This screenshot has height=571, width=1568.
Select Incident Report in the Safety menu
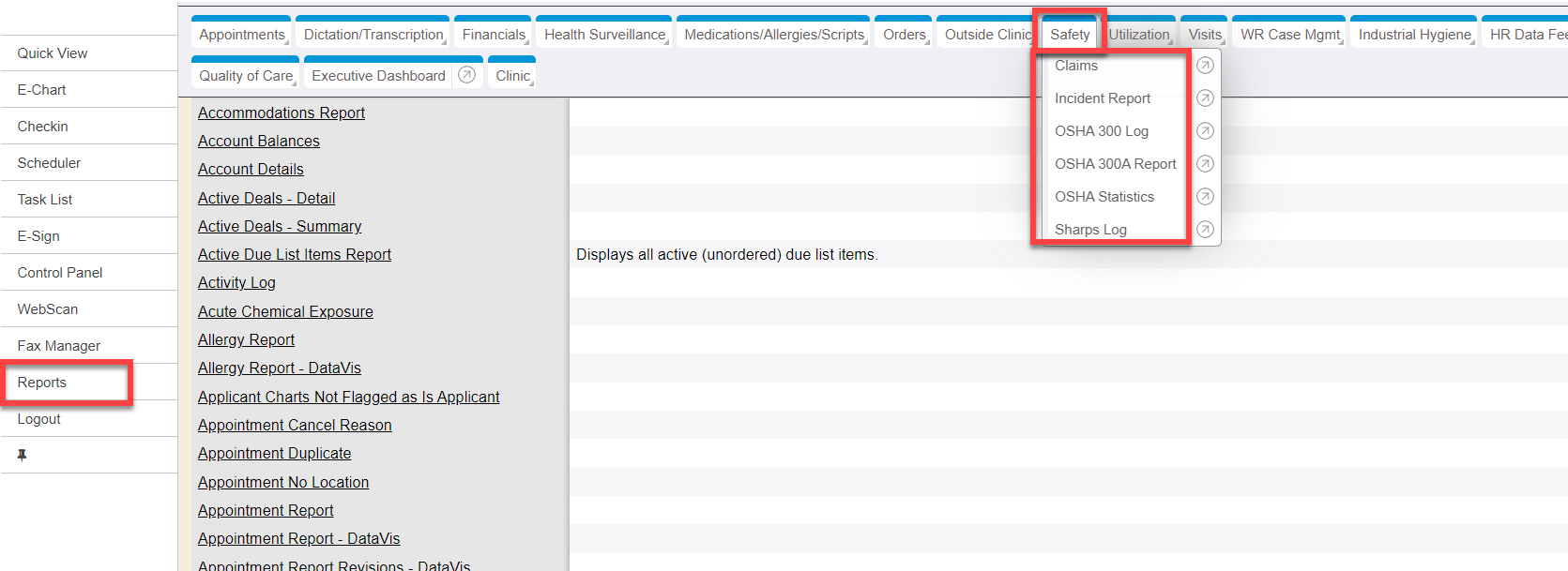1102,98
